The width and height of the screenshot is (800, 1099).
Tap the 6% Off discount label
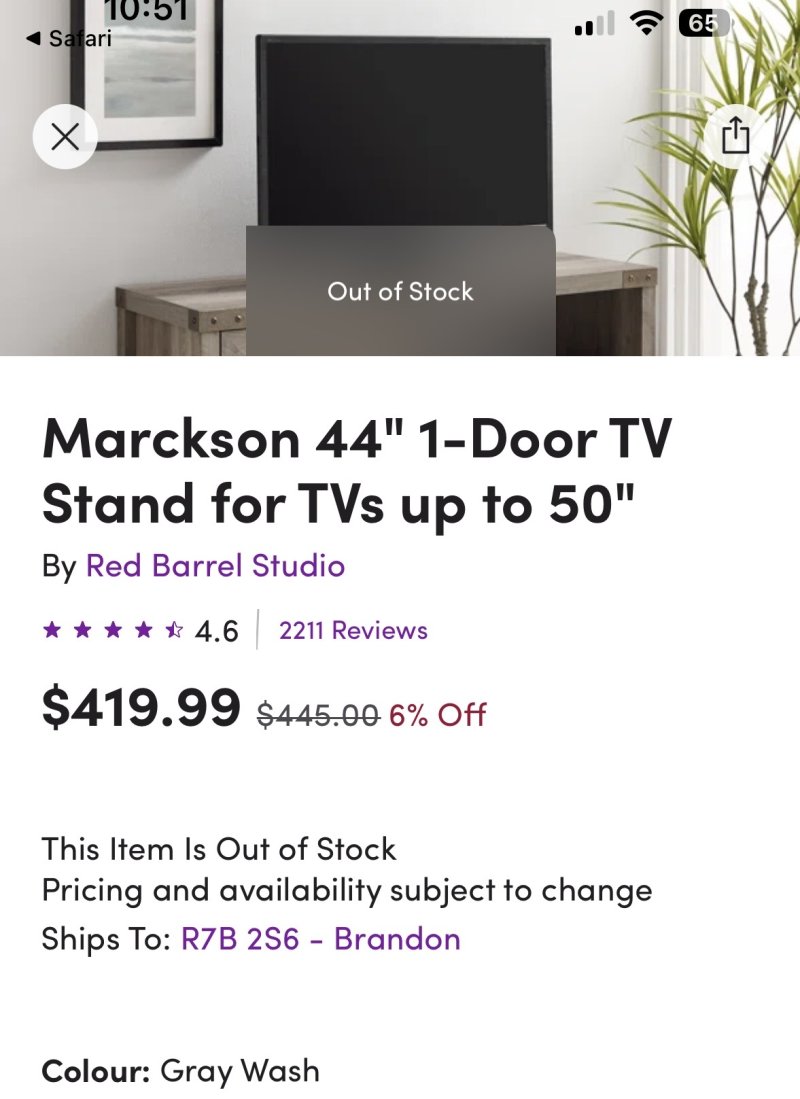(x=438, y=714)
